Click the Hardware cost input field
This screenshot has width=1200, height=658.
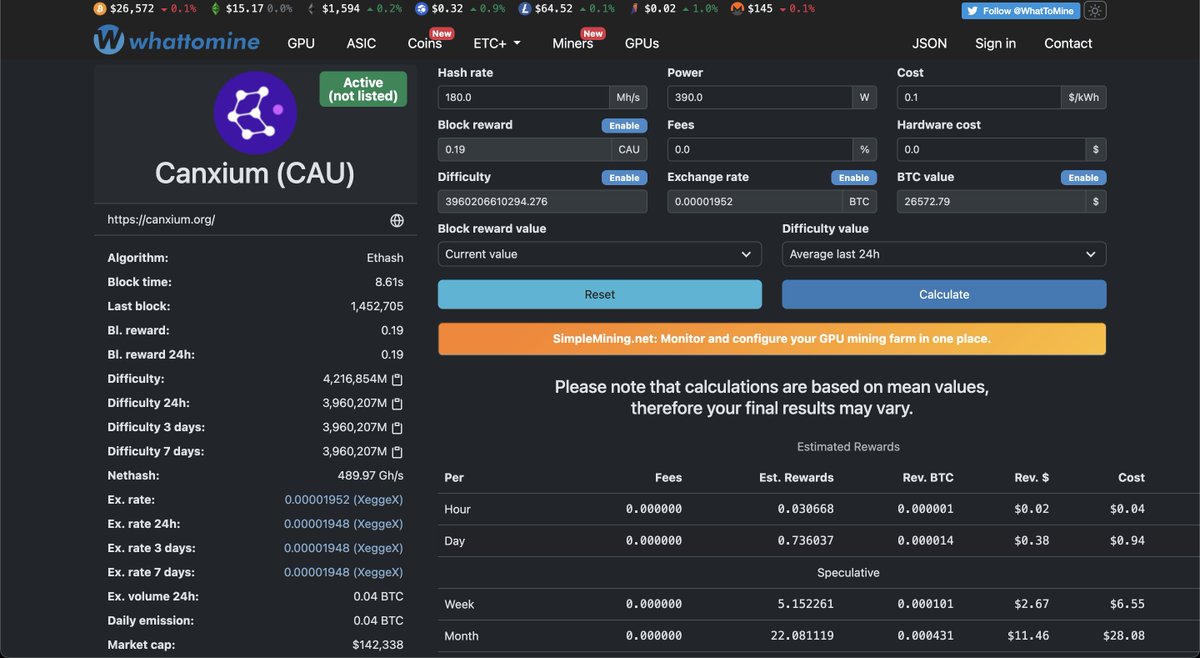[991, 150]
